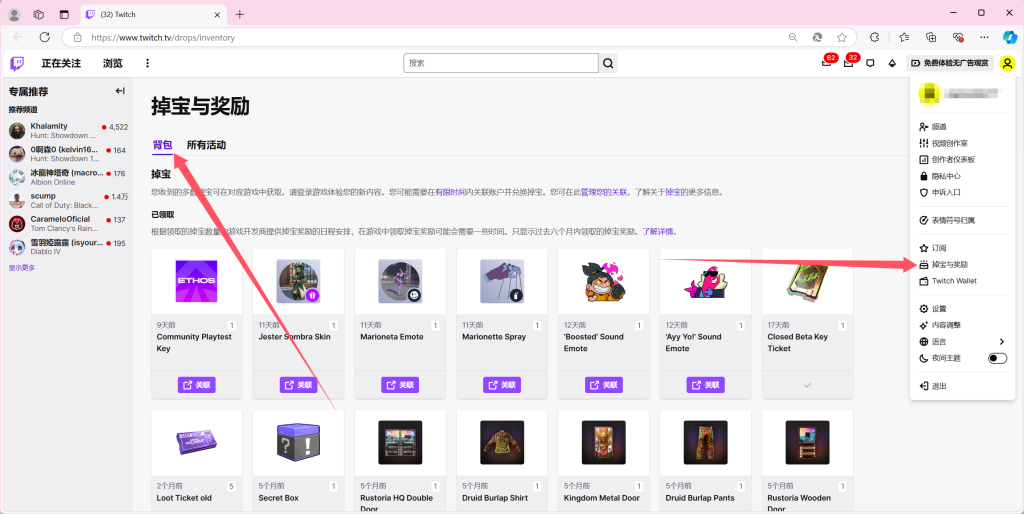The image size is (1024, 514).
Task: Toggle the 夜间主题 dark theme switch
Action: [997, 358]
